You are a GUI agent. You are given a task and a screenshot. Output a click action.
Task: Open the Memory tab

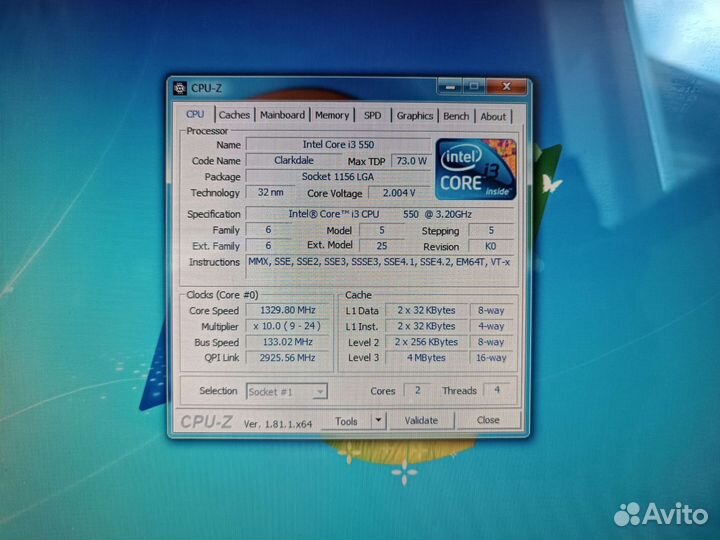pyautogui.click(x=332, y=115)
